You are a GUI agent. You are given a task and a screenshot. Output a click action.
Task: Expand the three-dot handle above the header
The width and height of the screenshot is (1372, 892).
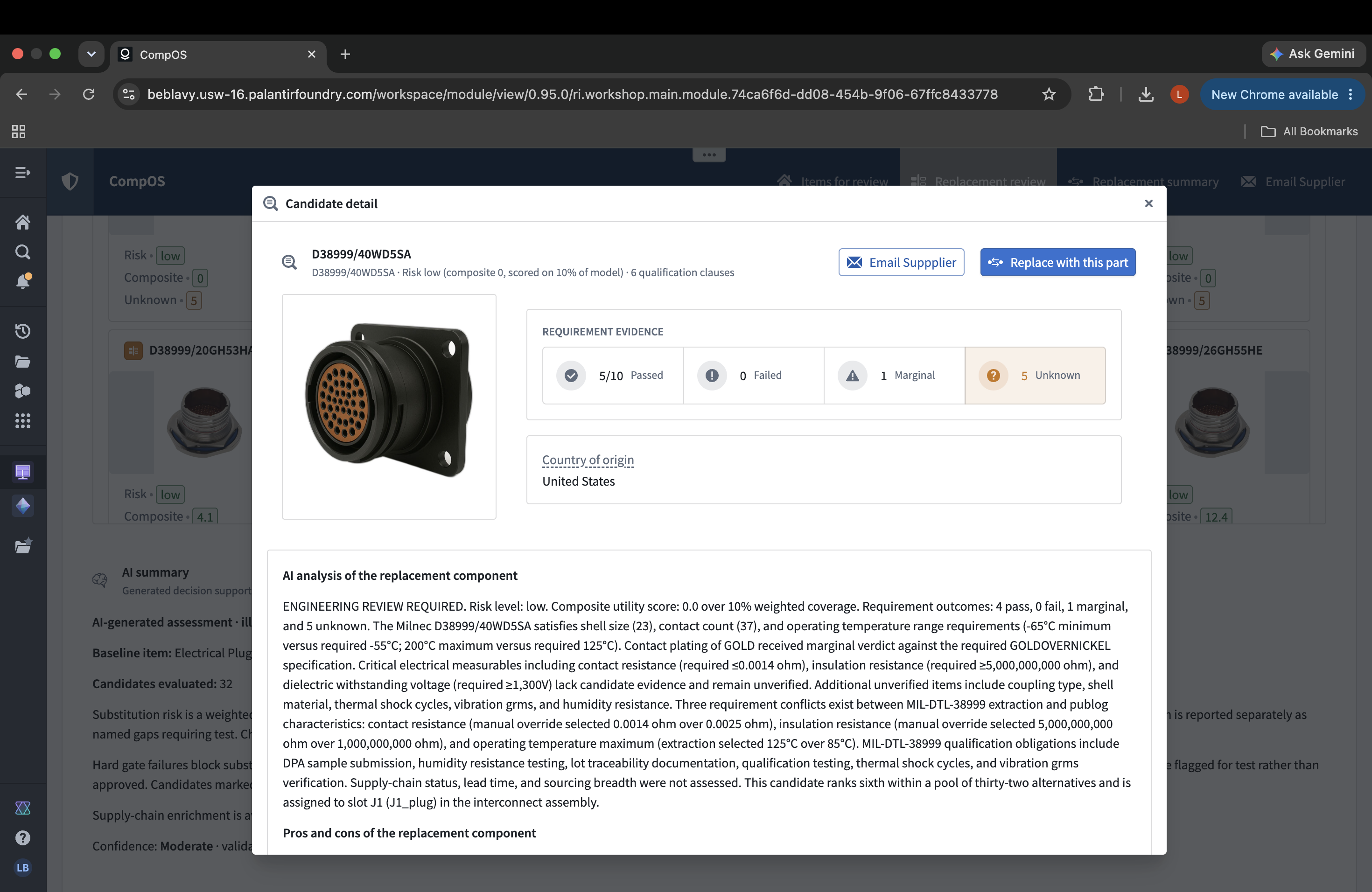tap(709, 155)
